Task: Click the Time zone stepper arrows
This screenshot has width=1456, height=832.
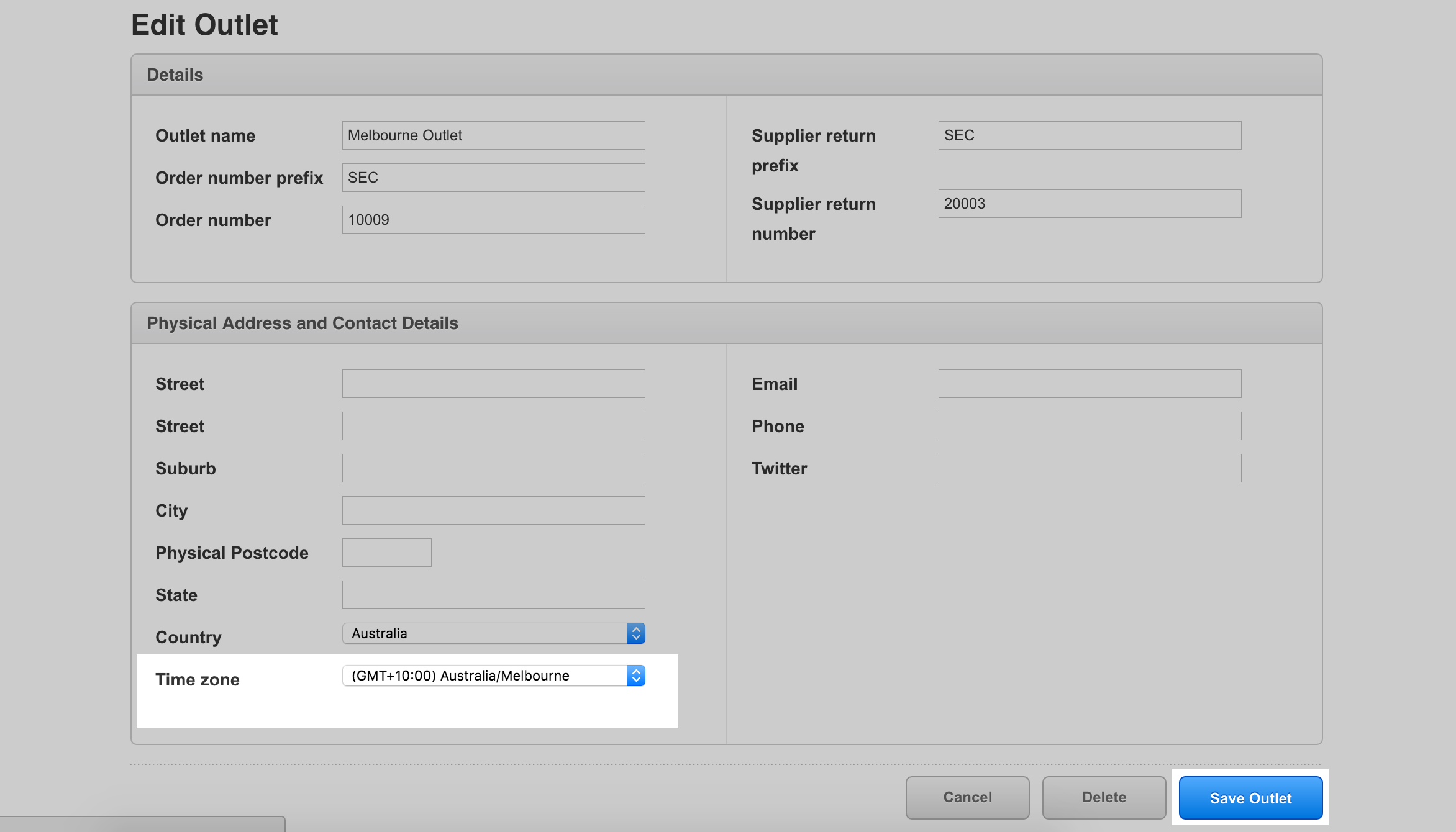Action: pos(636,676)
